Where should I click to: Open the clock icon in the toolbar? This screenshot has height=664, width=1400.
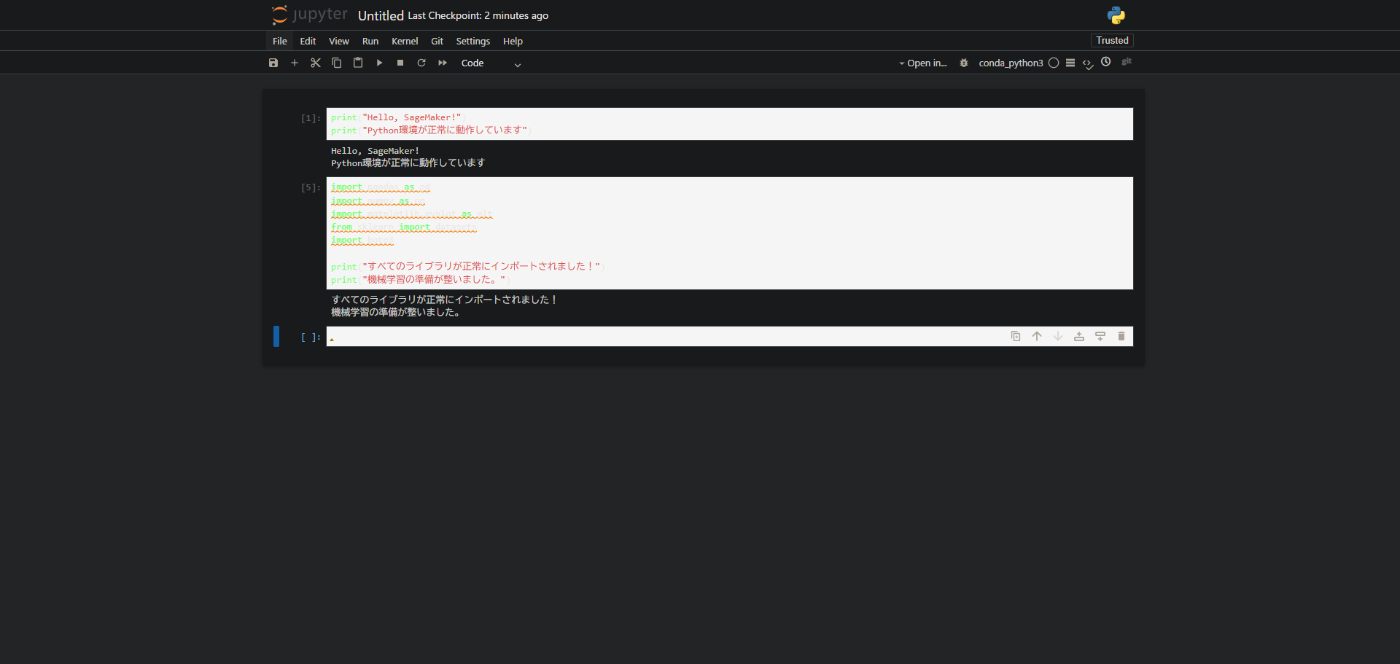coord(1106,62)
